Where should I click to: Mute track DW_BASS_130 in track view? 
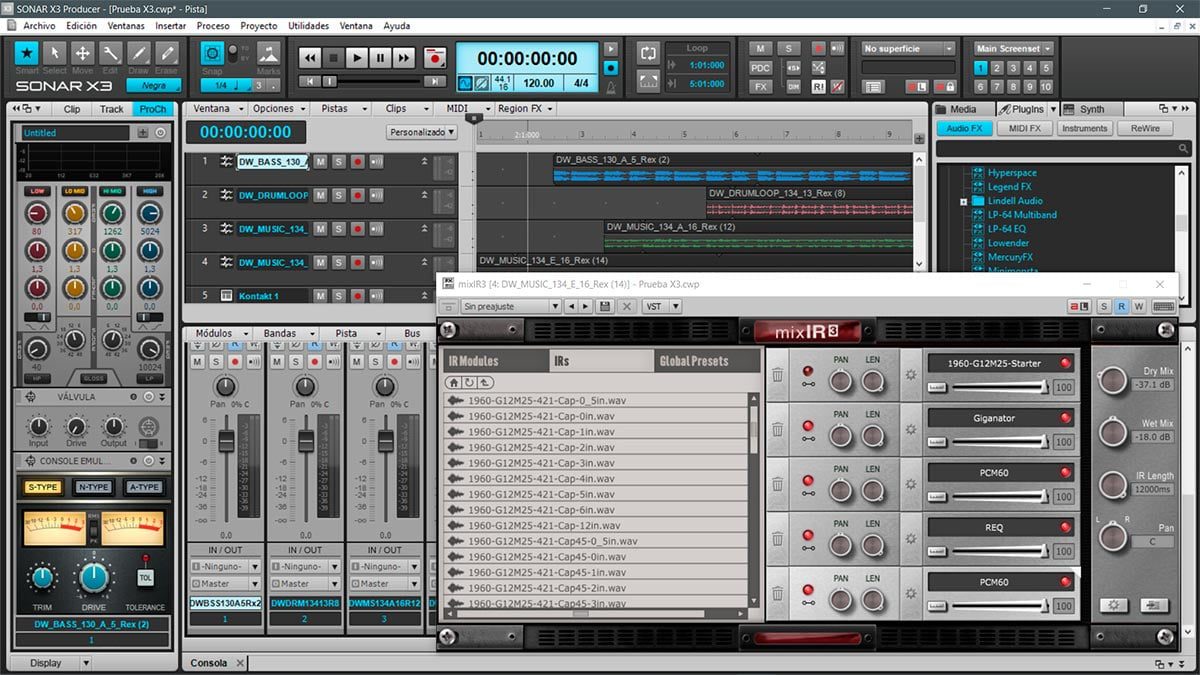click(x=320, y=161)
